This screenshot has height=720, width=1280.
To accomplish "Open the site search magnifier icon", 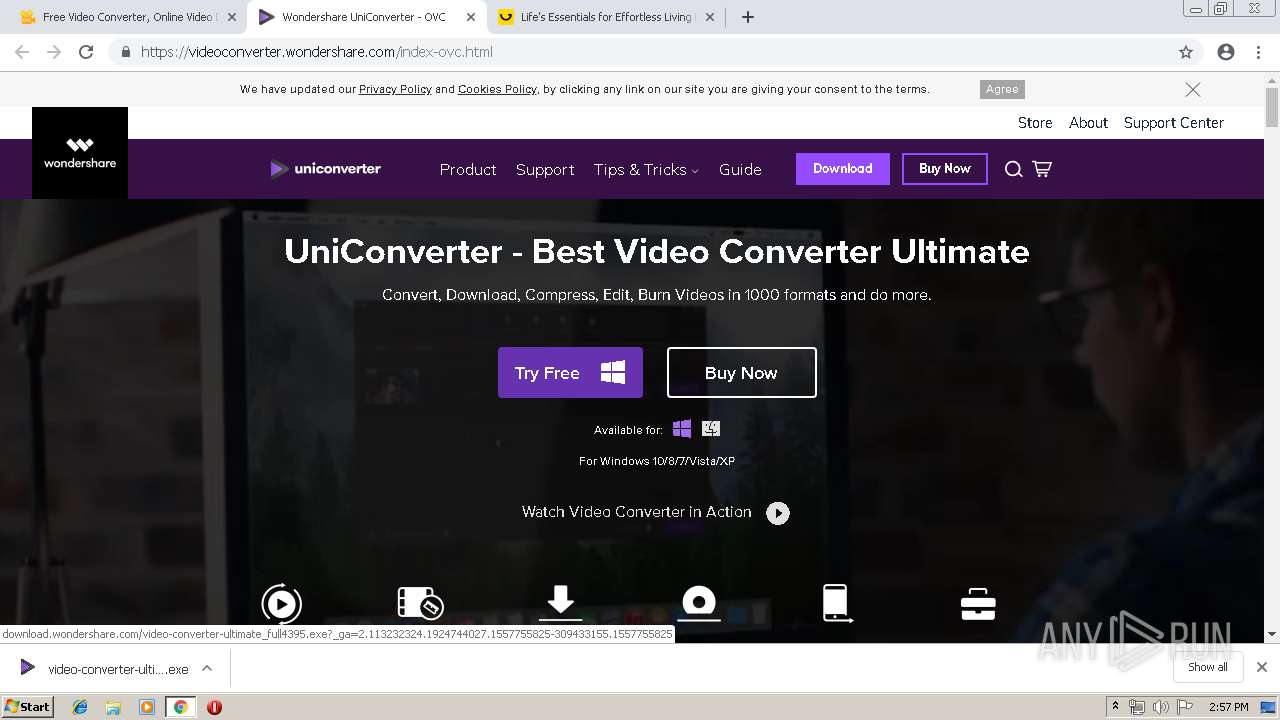I will tap(1013, 169).
